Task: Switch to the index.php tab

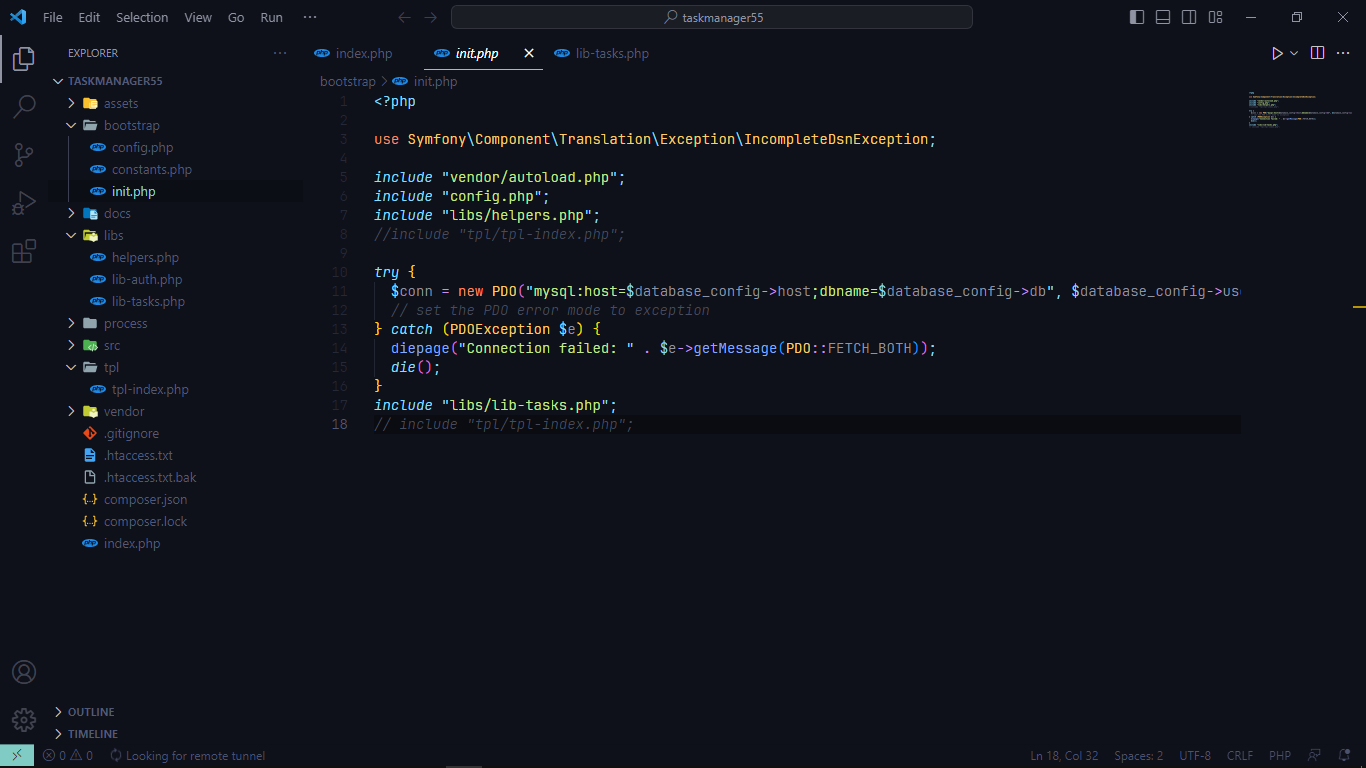Action: (363, 53)
